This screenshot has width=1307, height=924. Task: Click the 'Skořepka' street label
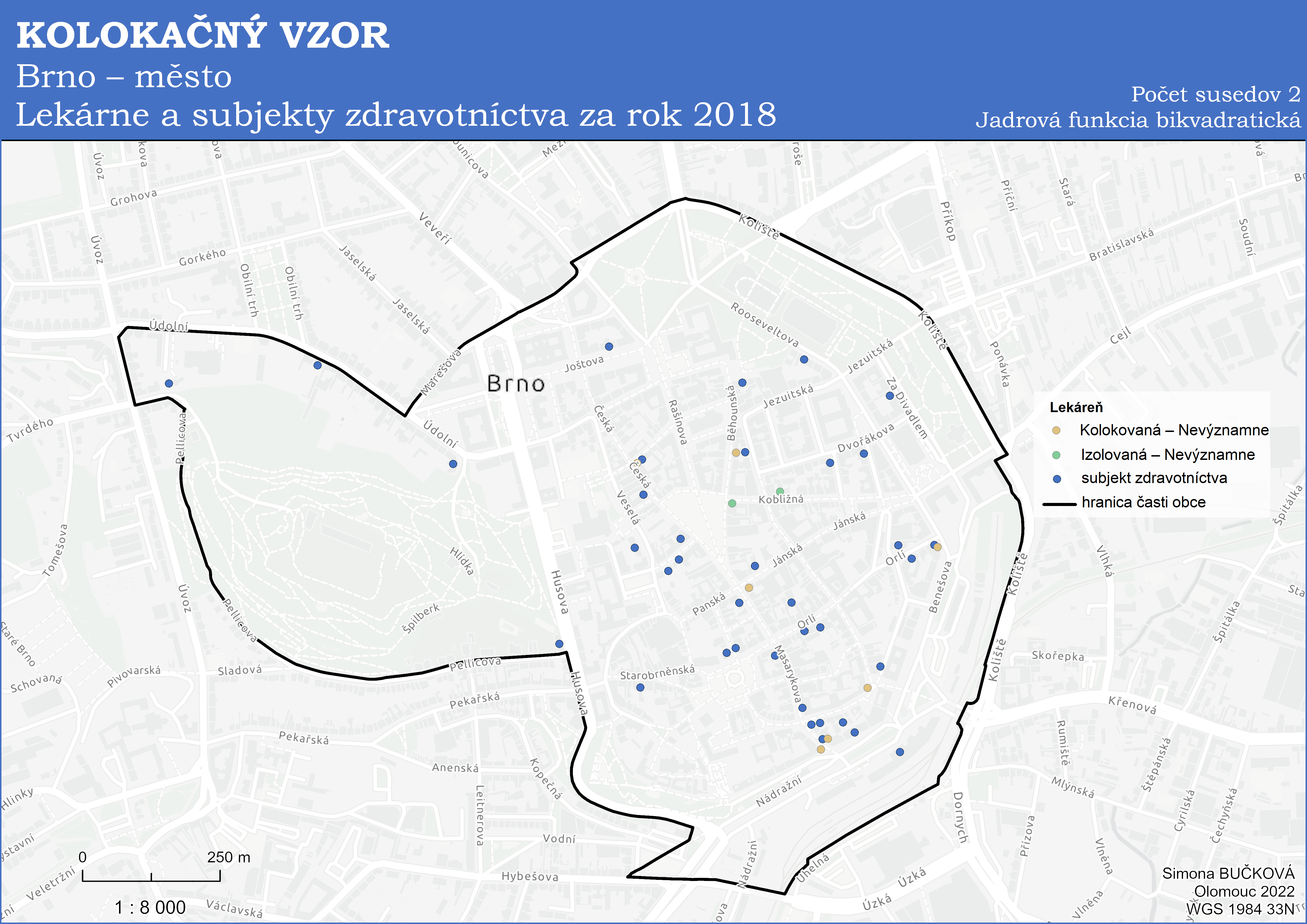[x=1058, y=656]
